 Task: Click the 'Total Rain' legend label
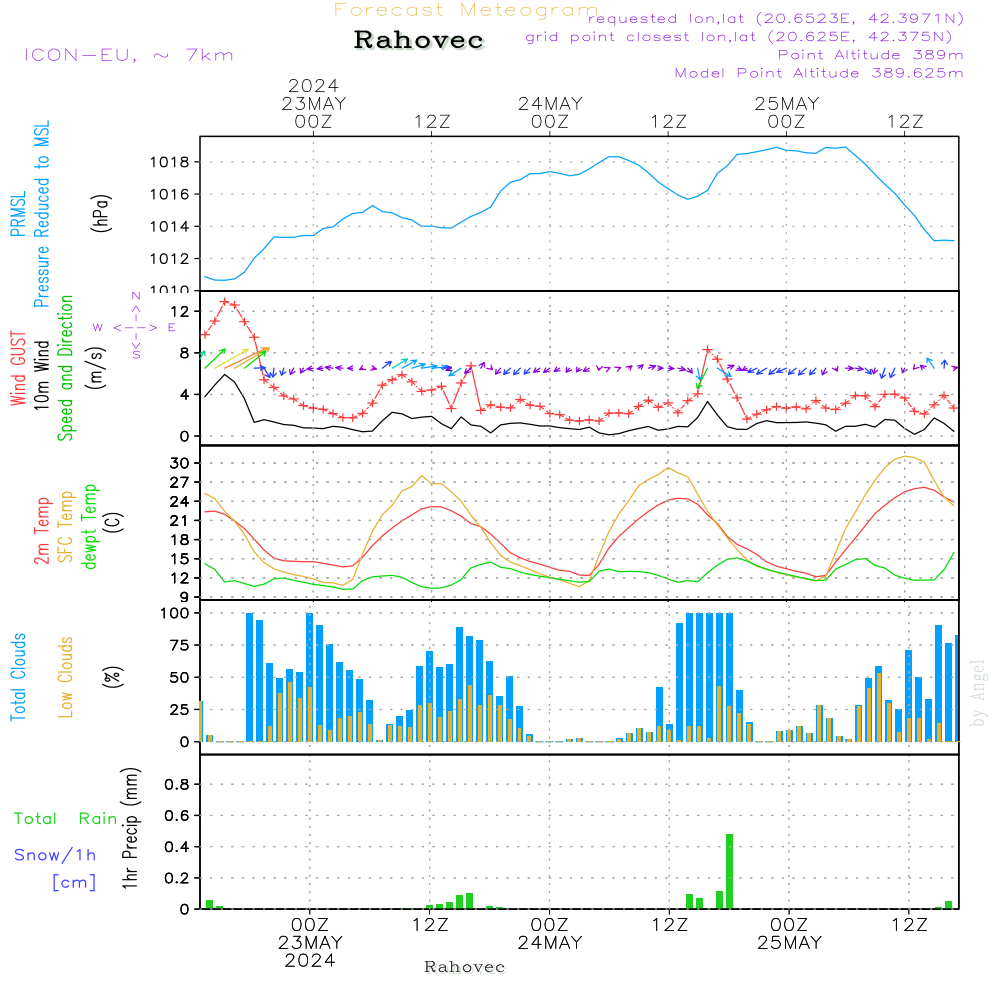pyautogui.click(x=66, y=818)
